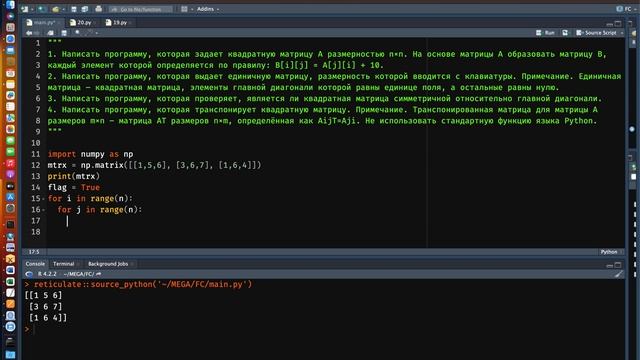
Task: Click the editor Save document icon
Action: tap(64, 33)
